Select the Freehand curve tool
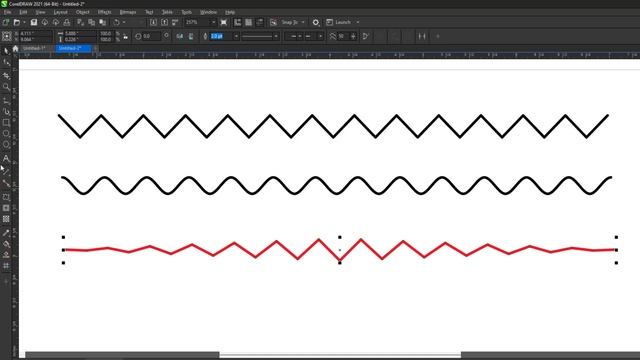This screenshot has width=640, height=360. tap(6, 100)
